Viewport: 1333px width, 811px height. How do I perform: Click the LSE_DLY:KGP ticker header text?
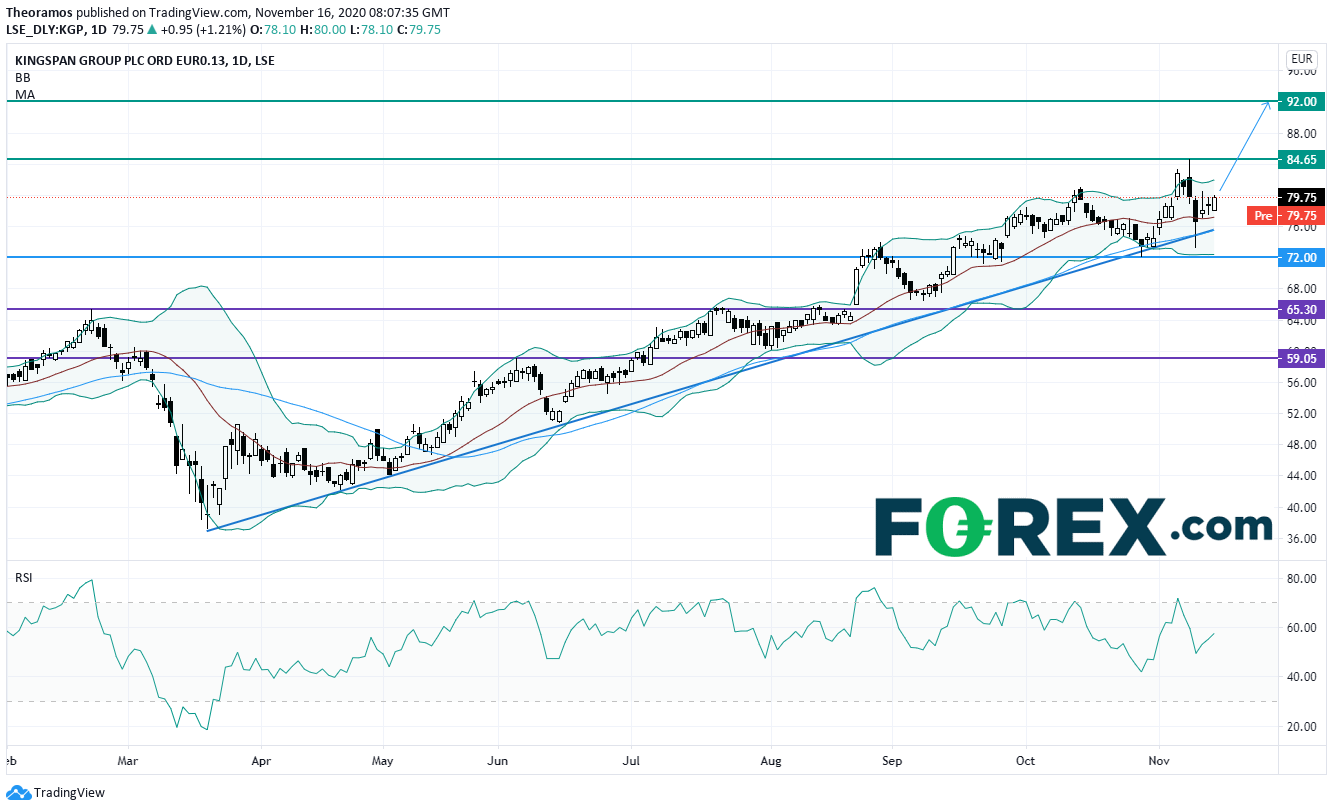[47, 30]
